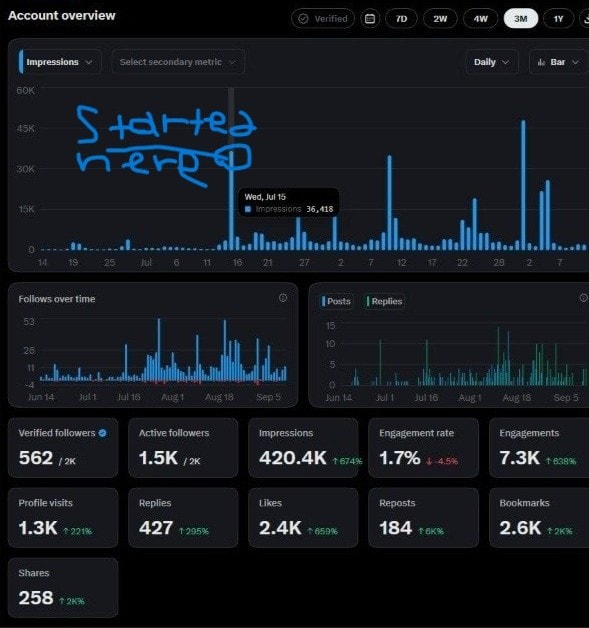The width and height of the screenshot is (589, 628).
Task: Open the calendar date picker icon
Action: (x=370, y=19)
